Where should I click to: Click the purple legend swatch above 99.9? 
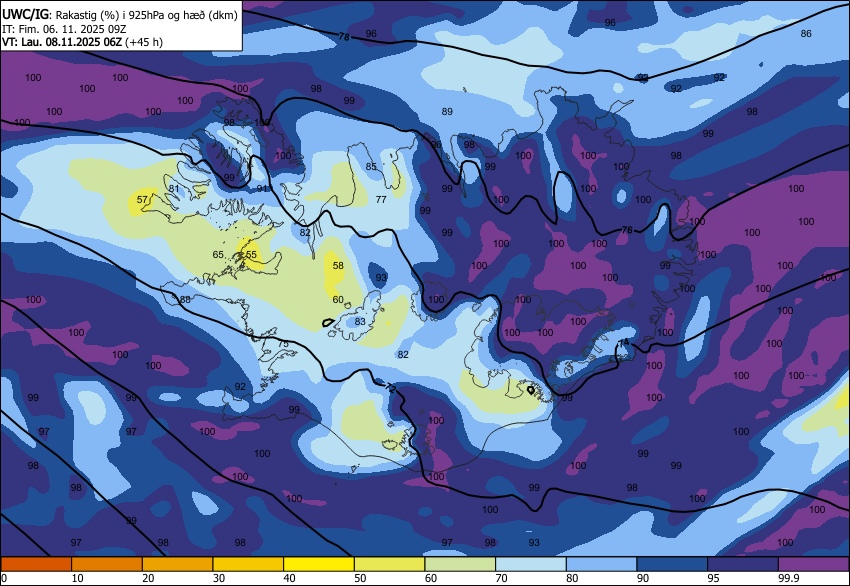pyautogui.click(x=814, y=564)
